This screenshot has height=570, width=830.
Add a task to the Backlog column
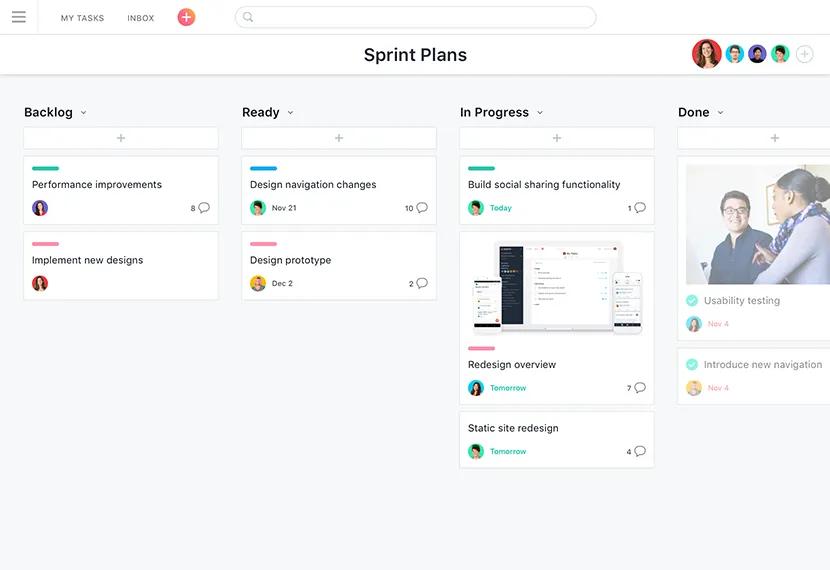click(x=121, y=138)
